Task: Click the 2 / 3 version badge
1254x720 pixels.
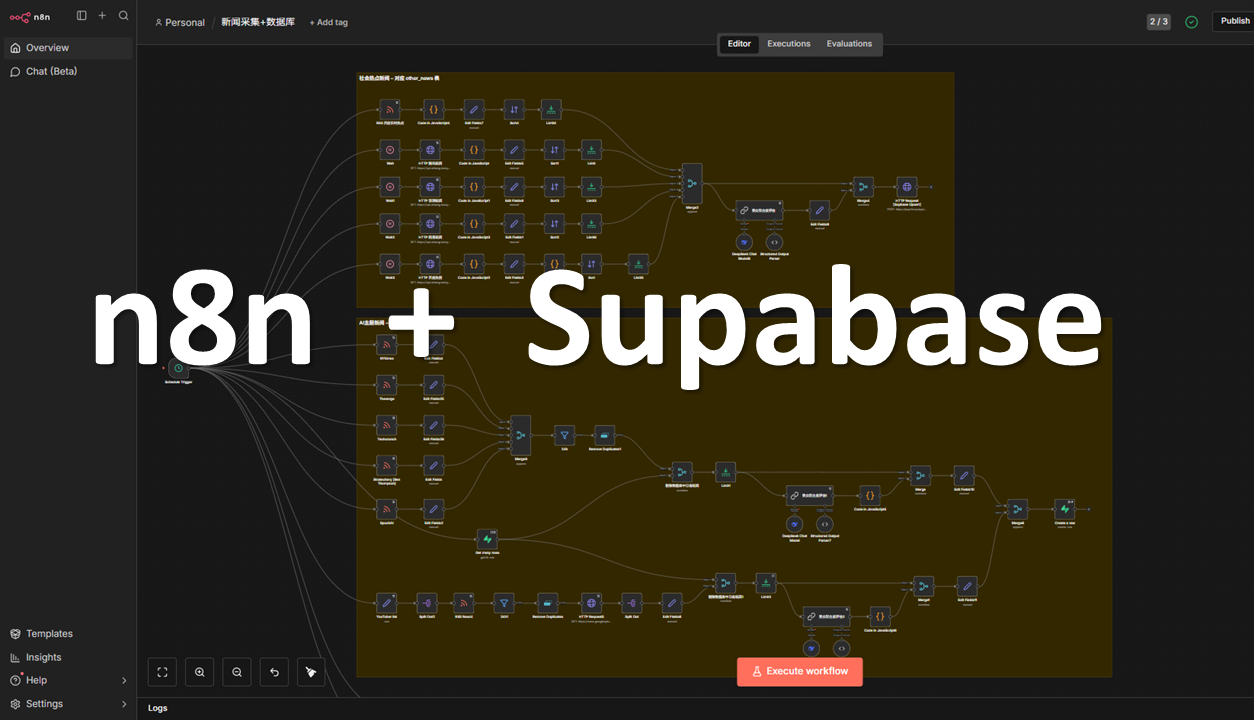Action: click(1159, 22)
